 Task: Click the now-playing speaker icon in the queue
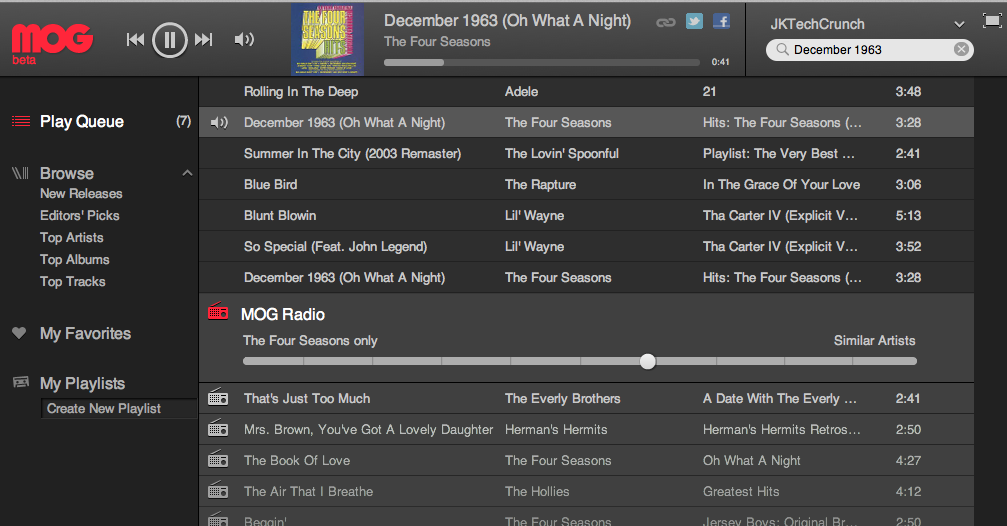[x=220, y=123]
